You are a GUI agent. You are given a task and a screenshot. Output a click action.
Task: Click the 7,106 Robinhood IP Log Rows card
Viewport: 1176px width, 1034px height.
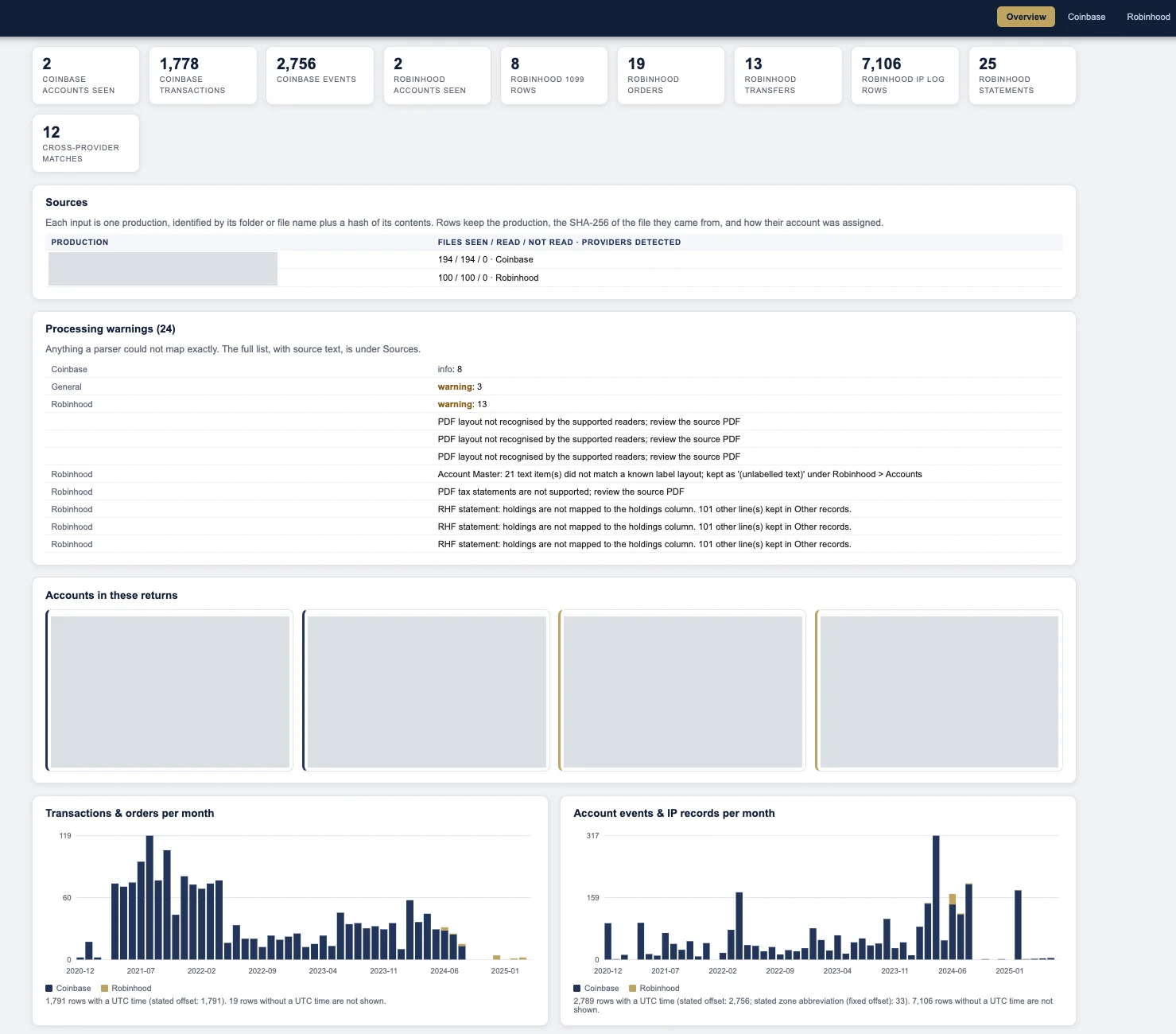pos(905,76)
